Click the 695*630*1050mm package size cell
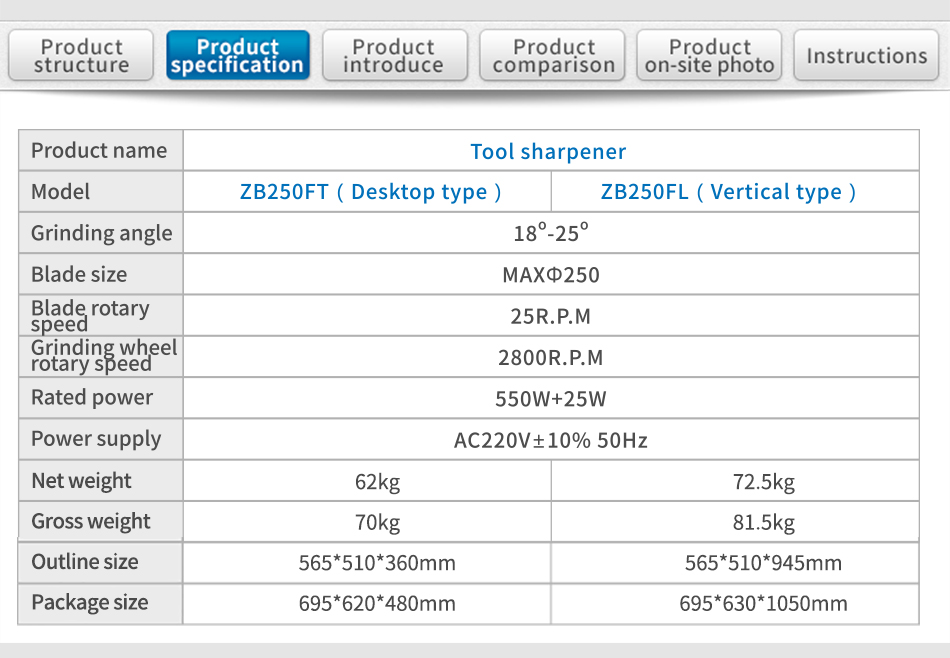Screen dimensions: 950x658 click(x=736, y=603)
